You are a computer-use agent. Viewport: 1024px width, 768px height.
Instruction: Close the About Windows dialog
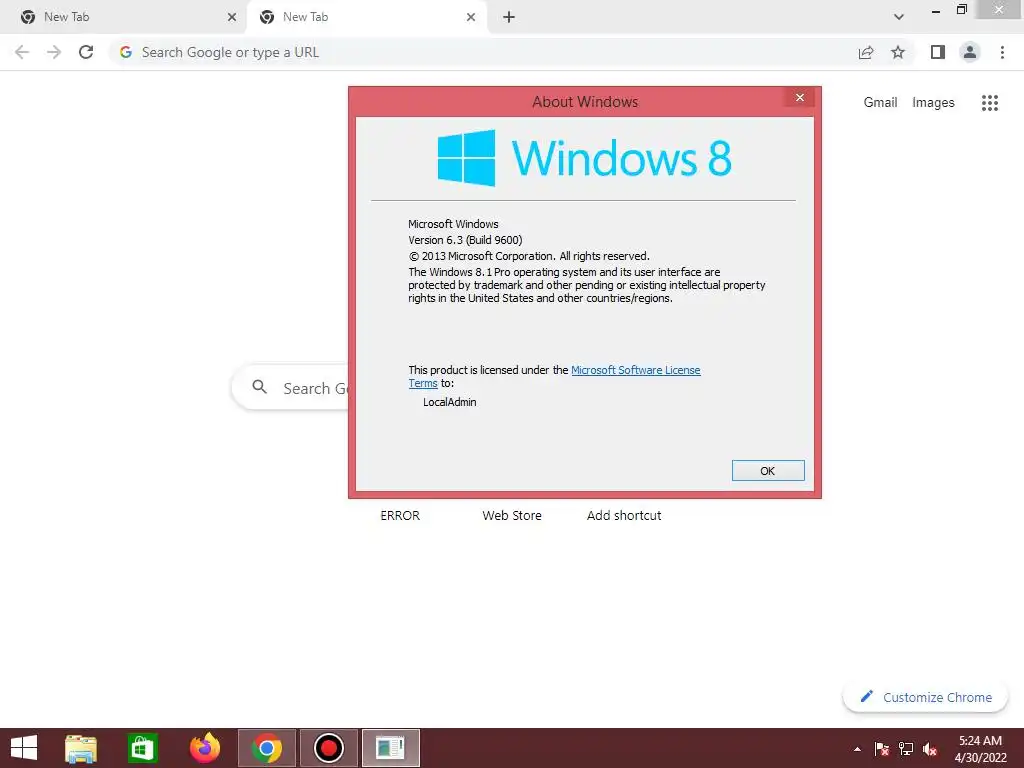click(799, 97)
